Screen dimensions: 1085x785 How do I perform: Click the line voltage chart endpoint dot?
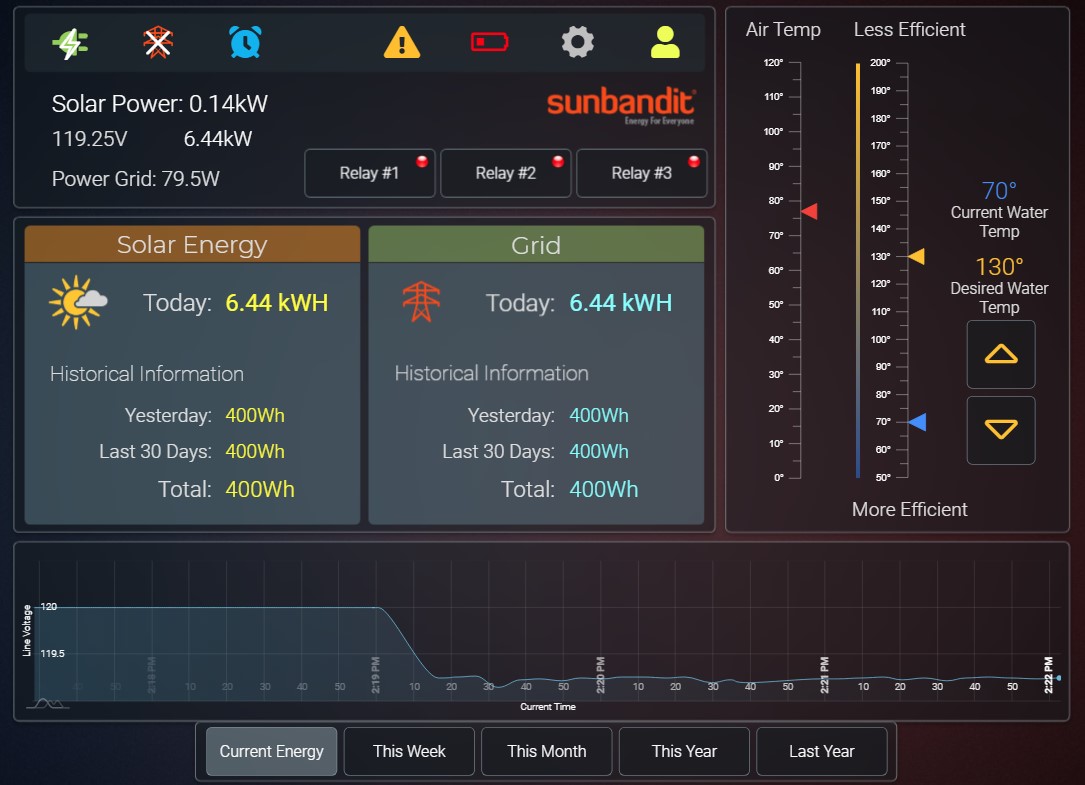click(x=1059, y=678)
